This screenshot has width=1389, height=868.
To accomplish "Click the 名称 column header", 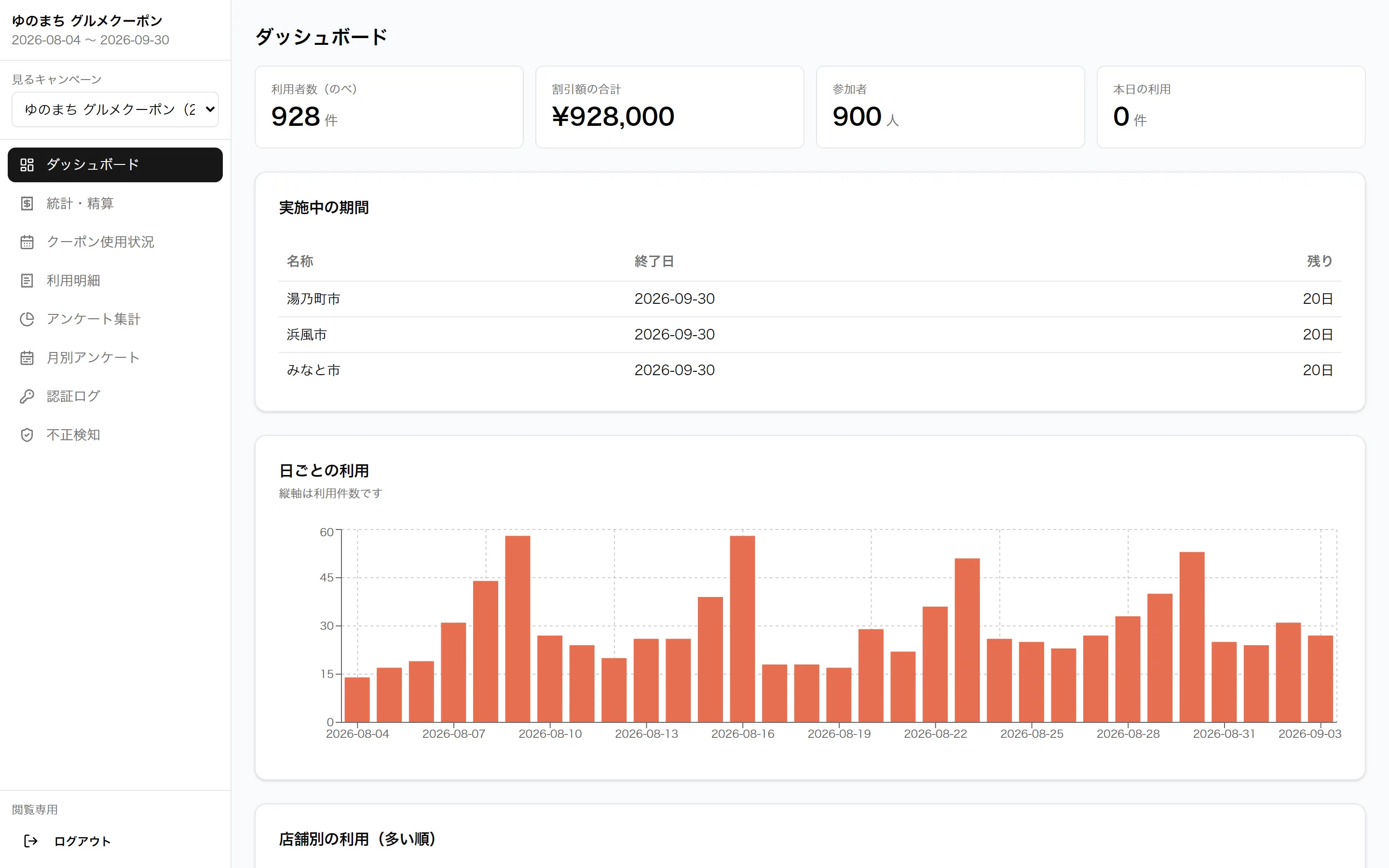I will click(x=300, y=261).
